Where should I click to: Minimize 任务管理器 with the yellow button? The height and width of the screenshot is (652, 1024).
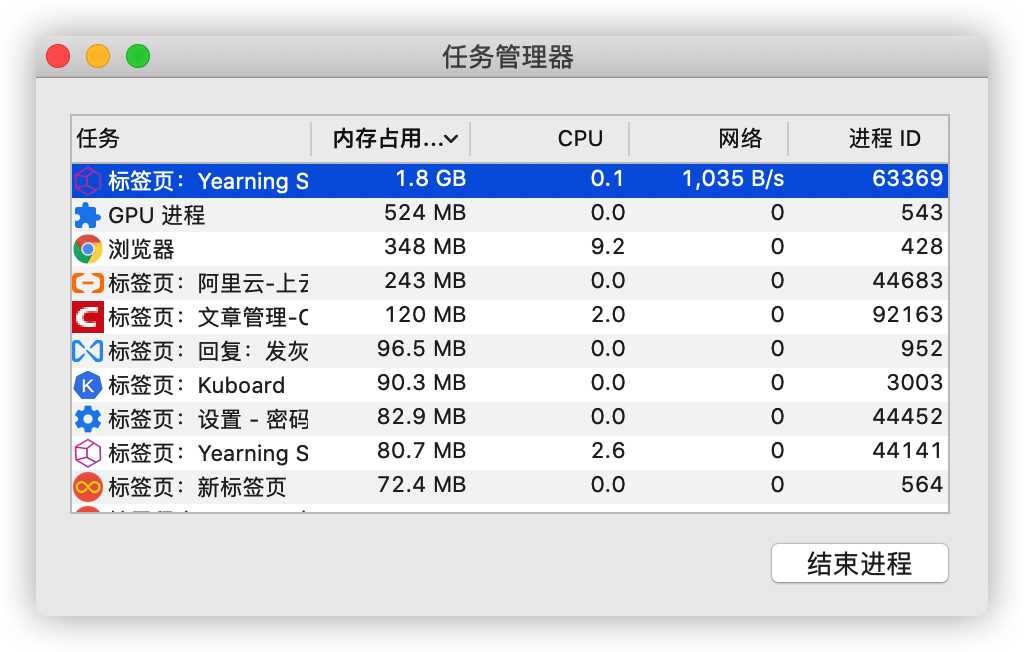coord(98,56)
